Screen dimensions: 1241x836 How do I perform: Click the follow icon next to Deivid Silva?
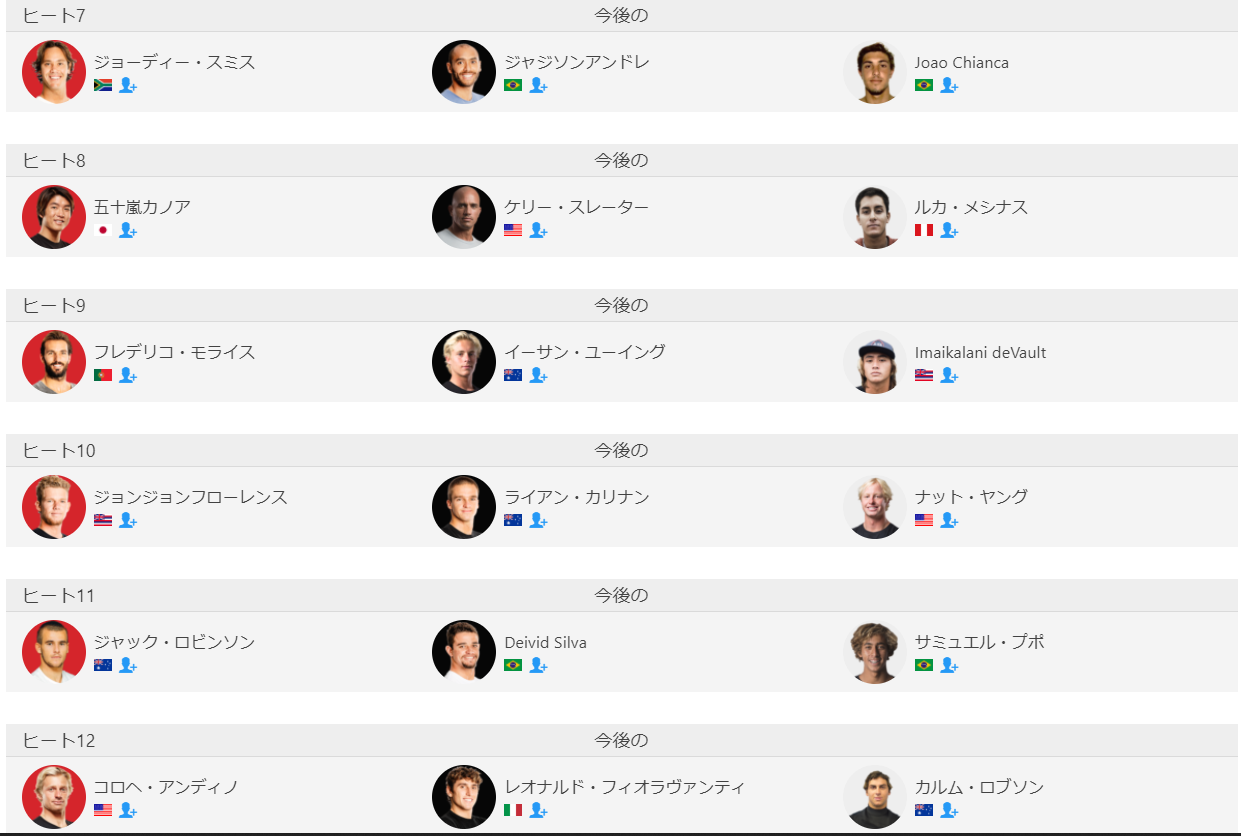pos(538,666)
